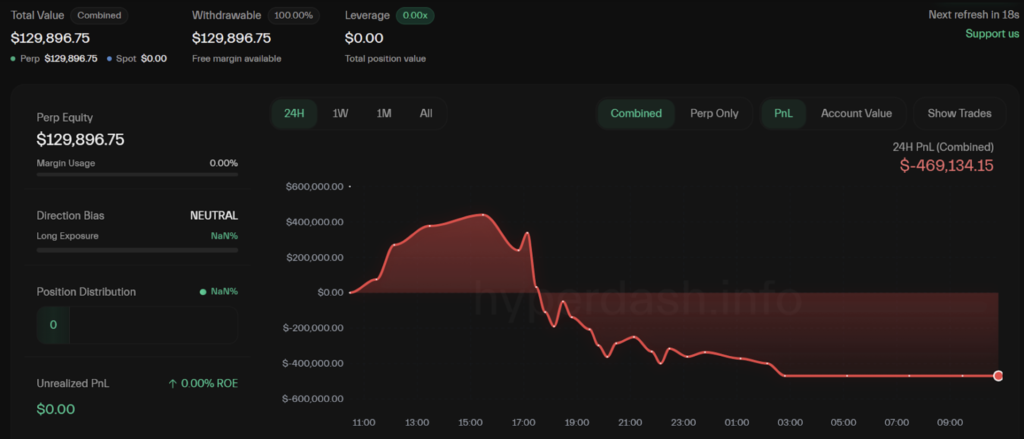
Task: Select the PnL chart mode
Action: (783, 113)
